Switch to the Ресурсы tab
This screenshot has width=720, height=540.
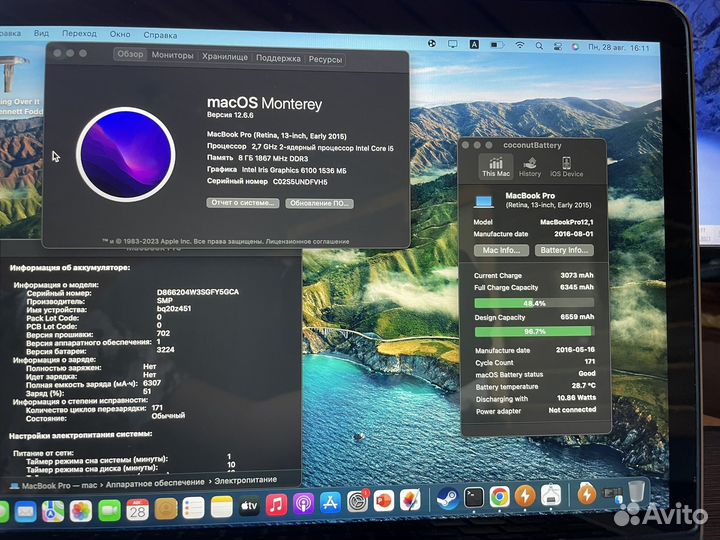click(x=325, y=59)
